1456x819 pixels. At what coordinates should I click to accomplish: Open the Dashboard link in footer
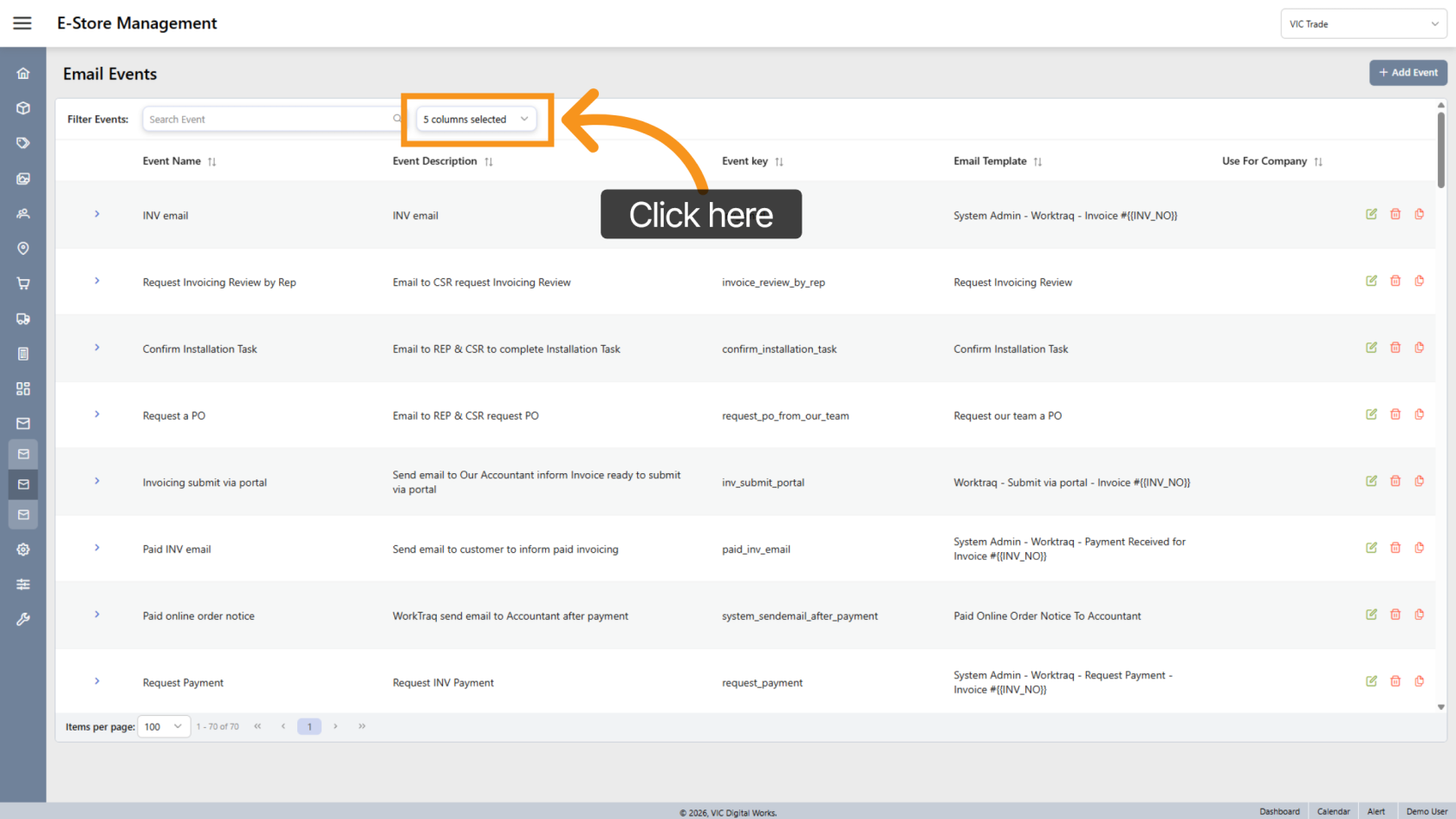pyautogui.click(x=1279, y=811)
